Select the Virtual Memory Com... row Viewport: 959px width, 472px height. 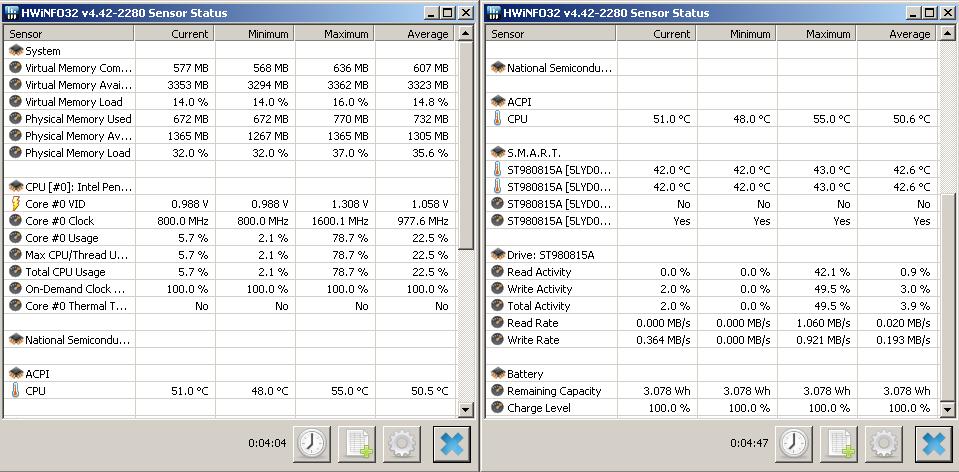pyautogui.click(x=230, y=68)
